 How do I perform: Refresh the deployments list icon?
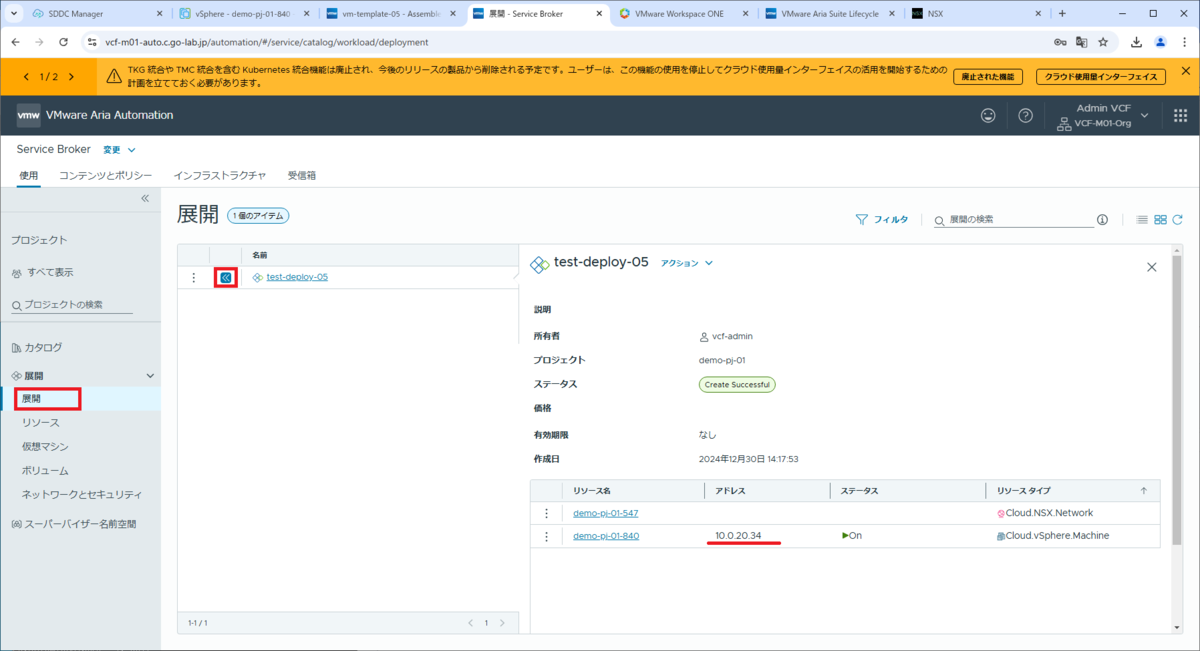coord(1177,219)
